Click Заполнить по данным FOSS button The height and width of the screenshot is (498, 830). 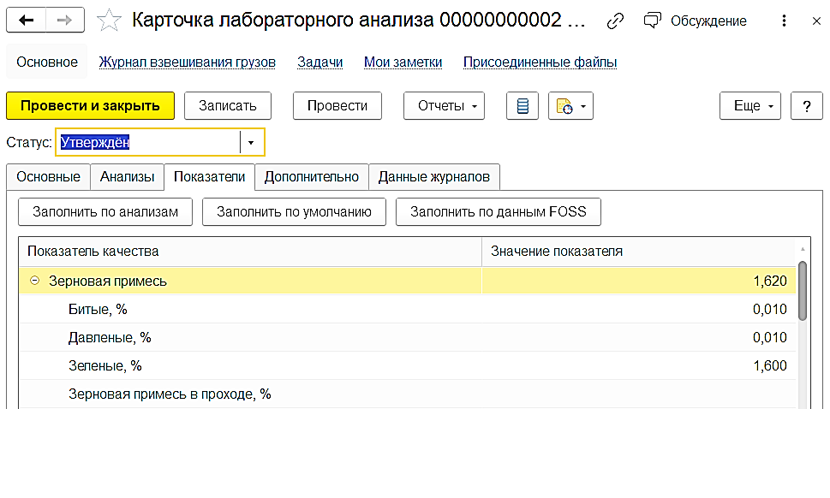click(x=498, y=212)
